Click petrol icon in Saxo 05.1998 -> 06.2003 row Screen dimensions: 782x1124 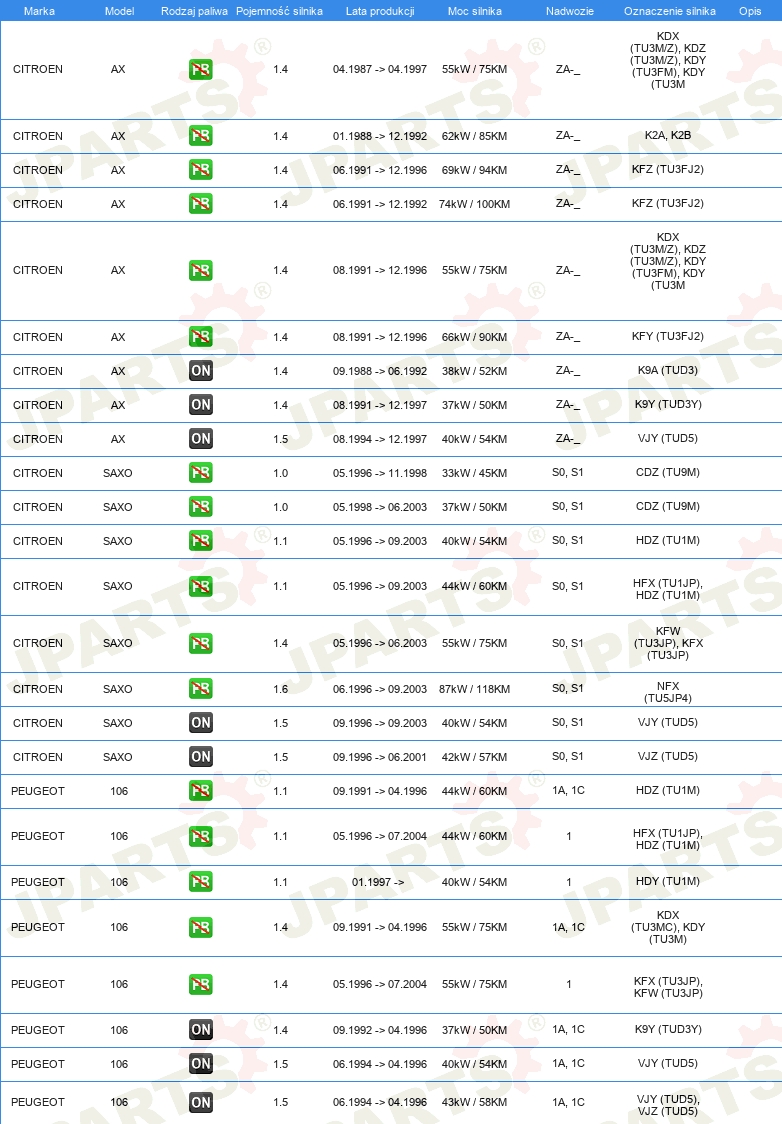click(201, 507)
